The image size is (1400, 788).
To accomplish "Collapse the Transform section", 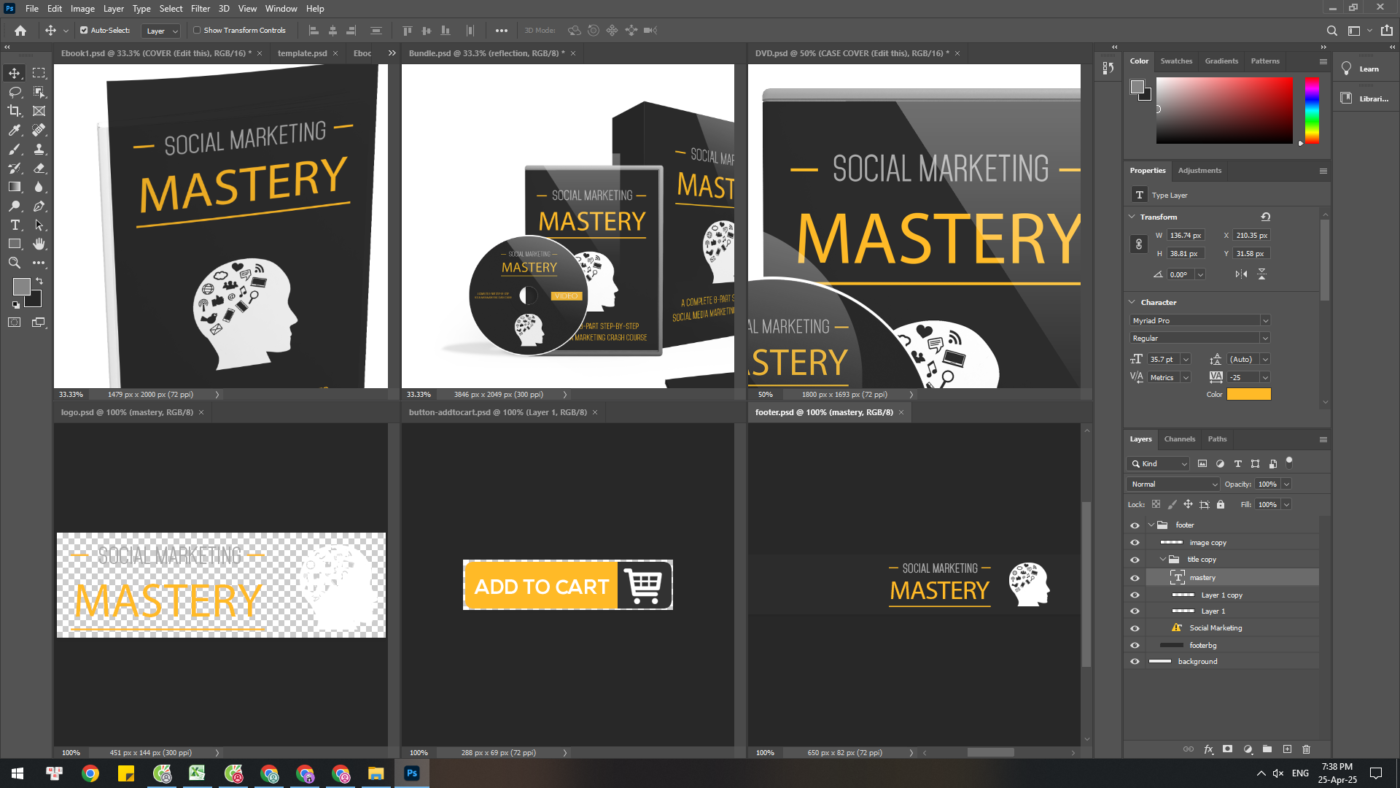I will pyautogui.click(x=1132, y=217).
